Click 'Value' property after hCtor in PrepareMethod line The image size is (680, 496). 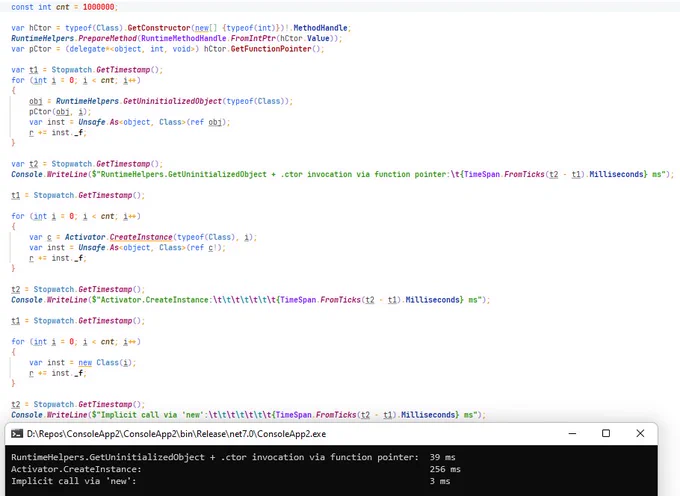(x=318, y=38)
